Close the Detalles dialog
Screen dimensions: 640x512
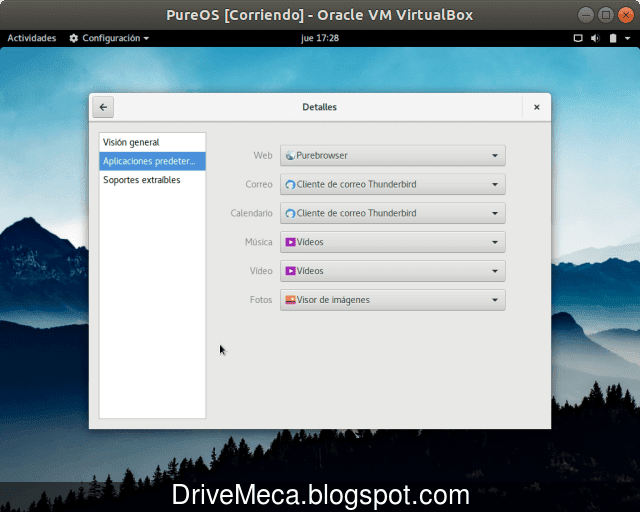point(536,107)
